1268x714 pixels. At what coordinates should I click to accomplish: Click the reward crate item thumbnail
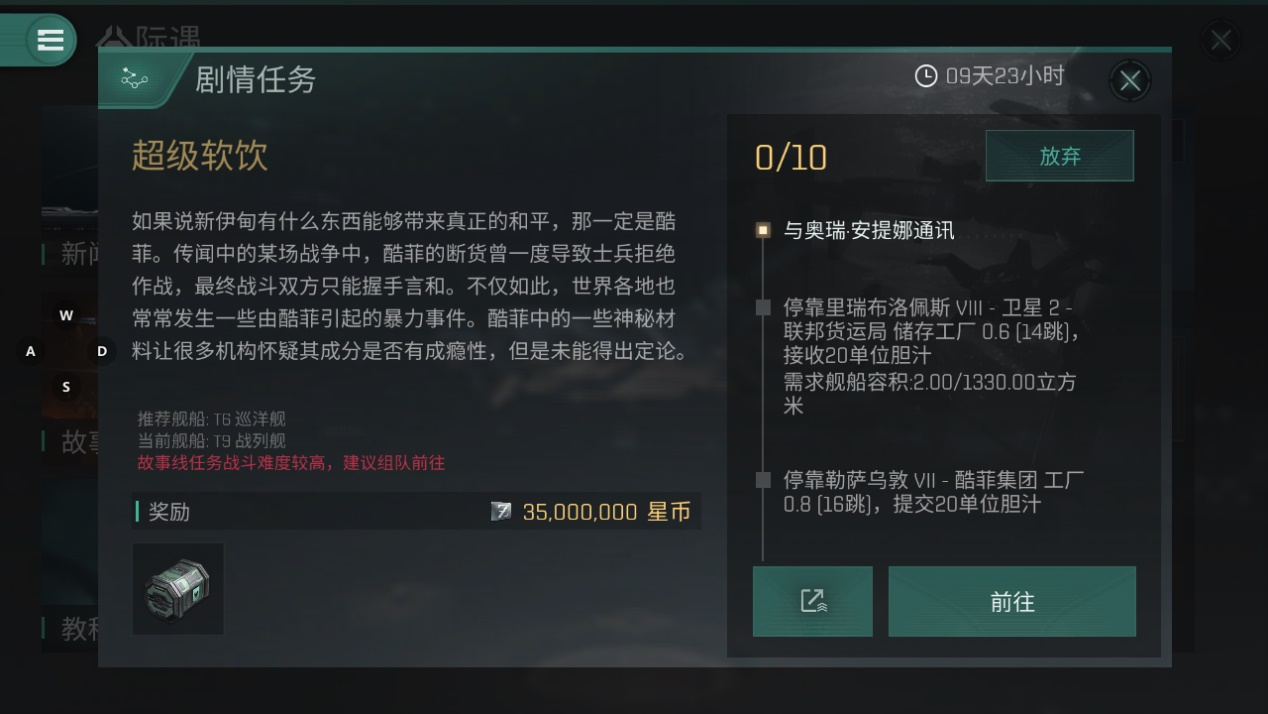pos(178,588)
